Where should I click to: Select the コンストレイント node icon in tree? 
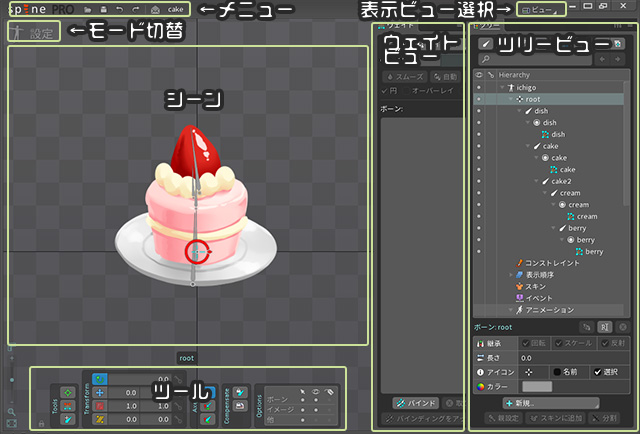pos(517,263)
